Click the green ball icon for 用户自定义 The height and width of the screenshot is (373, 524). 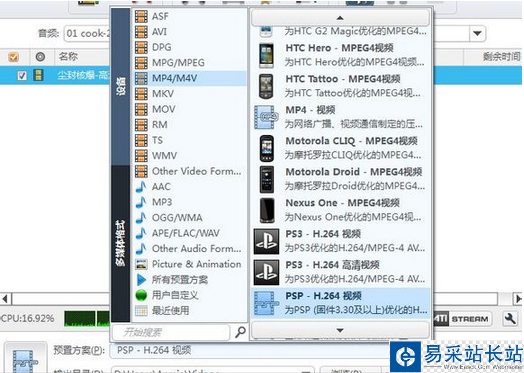pyautogui.click(x=141, y=295)
